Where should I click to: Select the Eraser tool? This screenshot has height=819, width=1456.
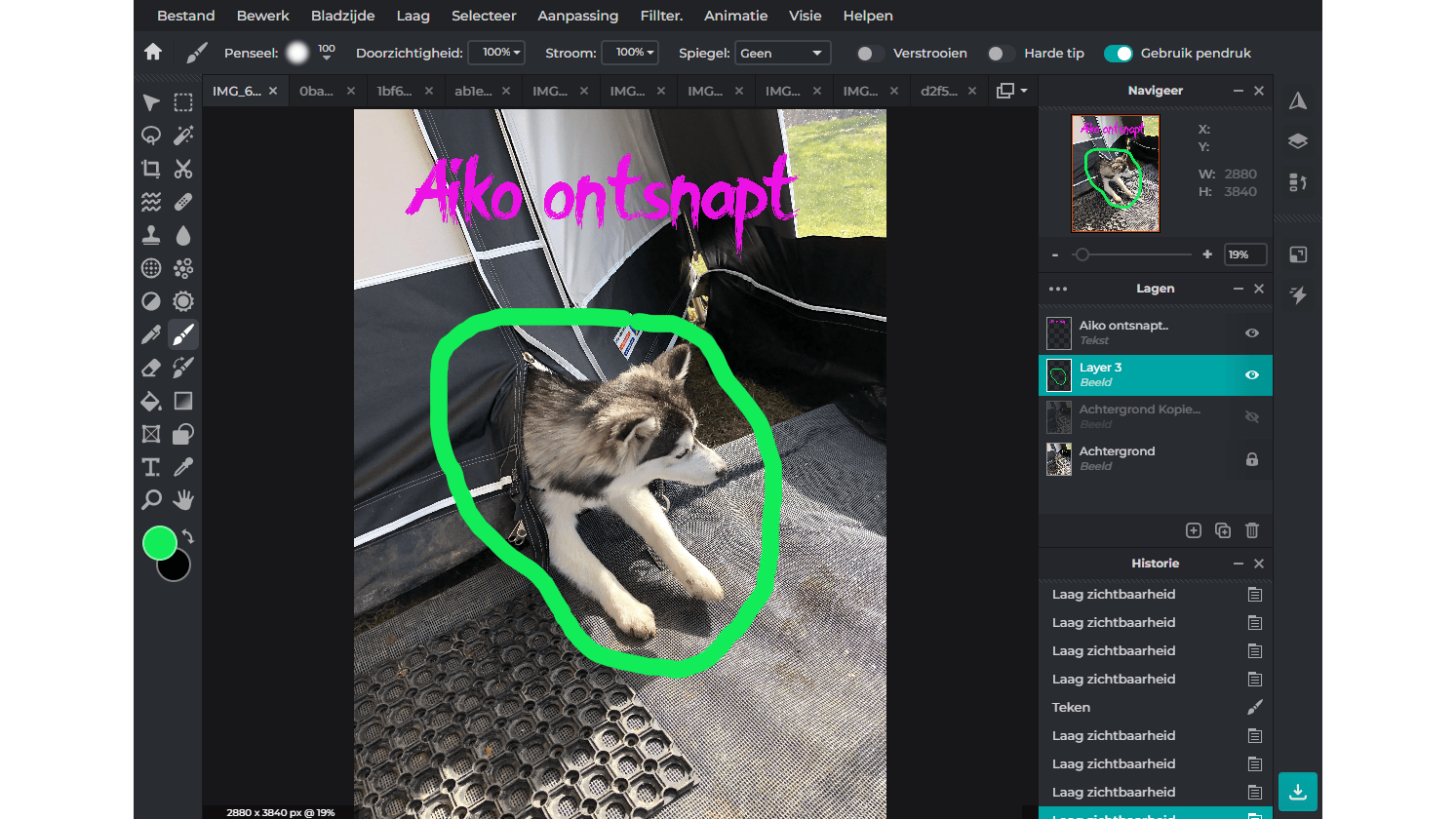click(151, 368)
